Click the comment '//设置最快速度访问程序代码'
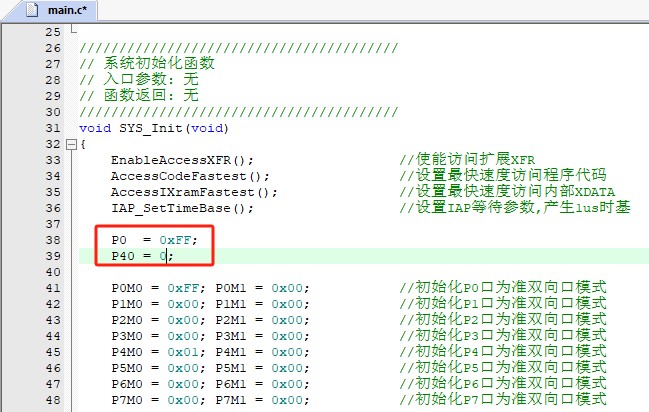This screenshot has width=649, height=412. 503,176
